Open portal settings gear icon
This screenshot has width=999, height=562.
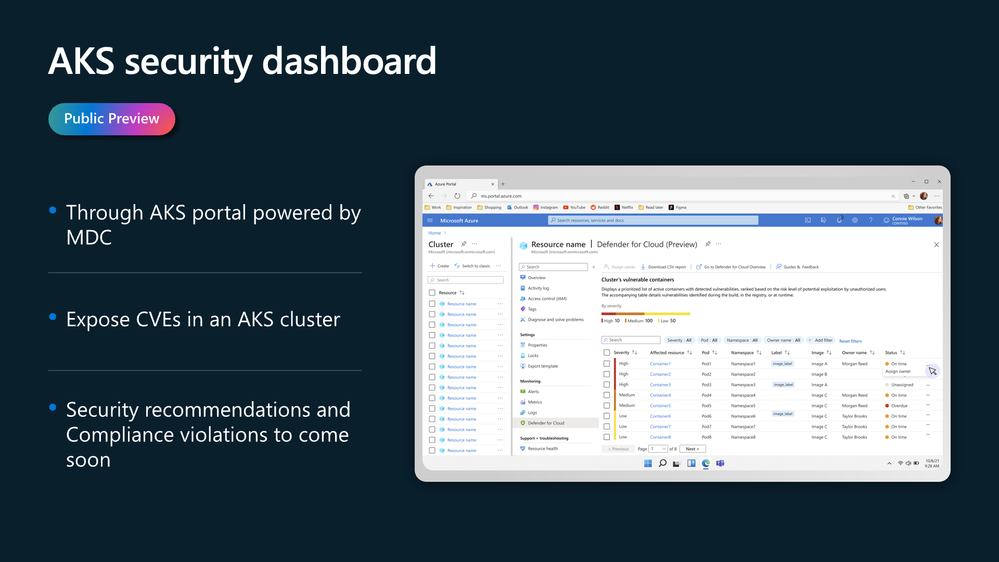(x=855, y=220)
